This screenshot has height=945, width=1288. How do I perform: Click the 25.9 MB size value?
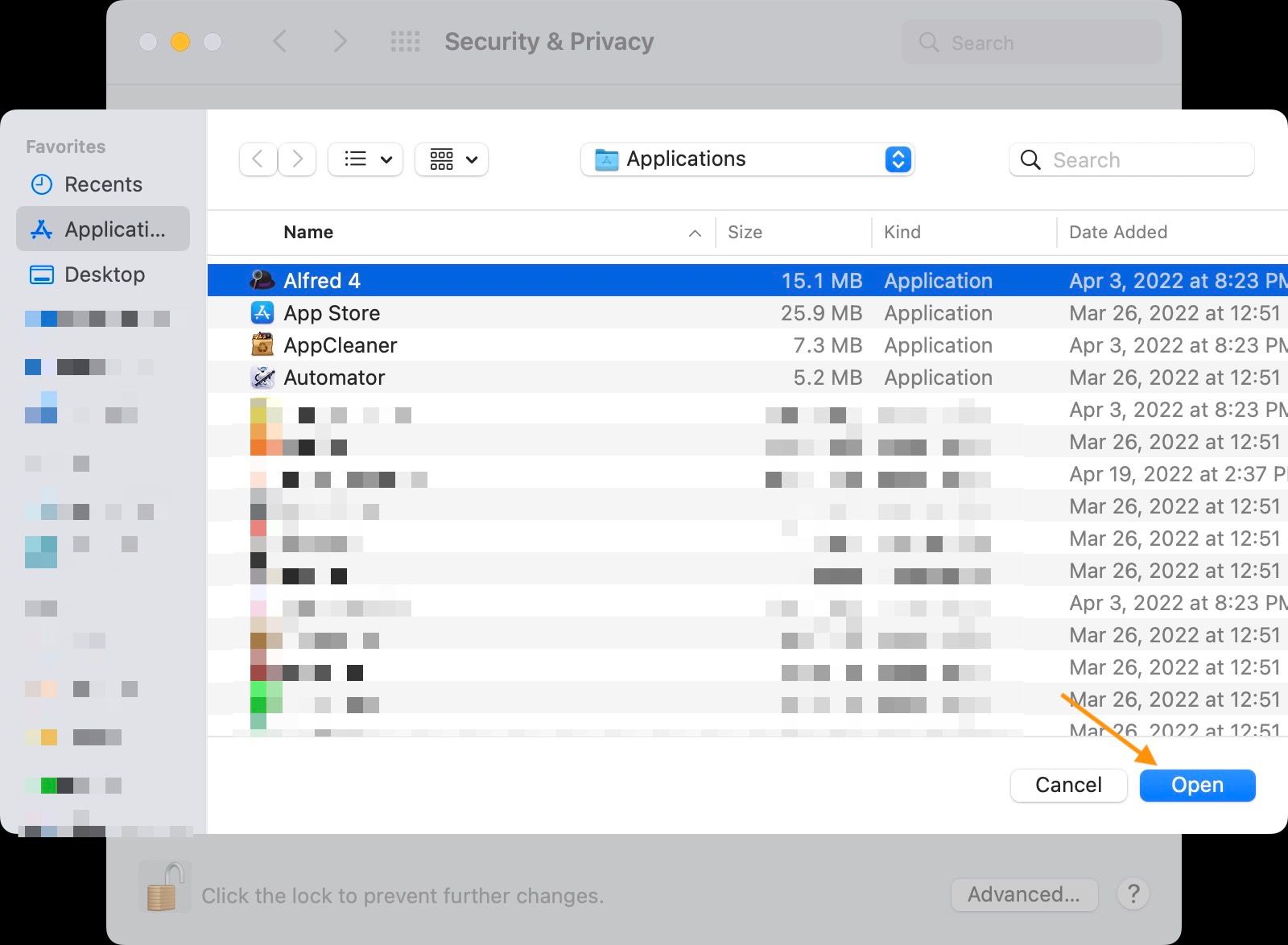click(821, 312)
